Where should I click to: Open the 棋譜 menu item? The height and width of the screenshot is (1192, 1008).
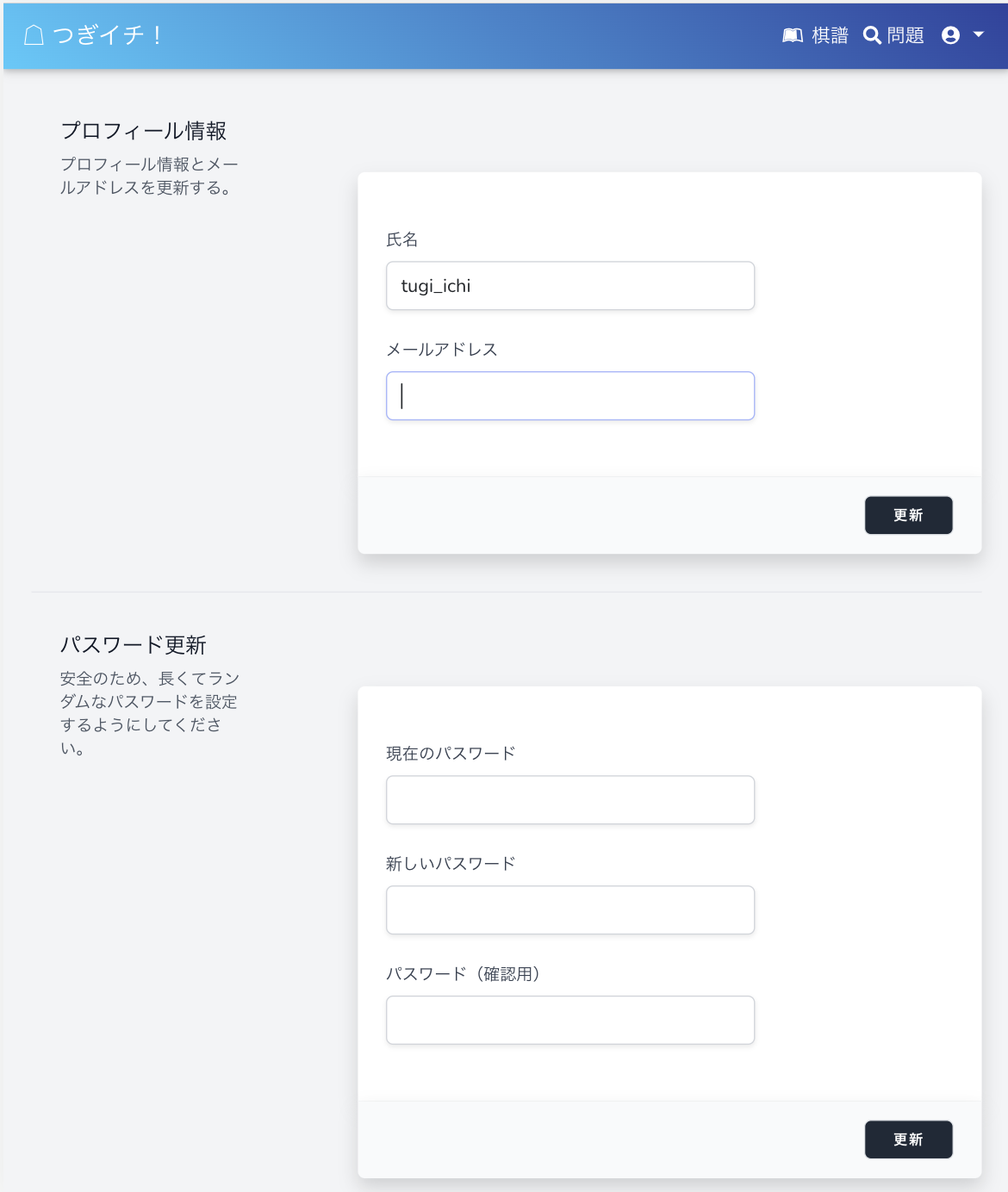(830, 35)
